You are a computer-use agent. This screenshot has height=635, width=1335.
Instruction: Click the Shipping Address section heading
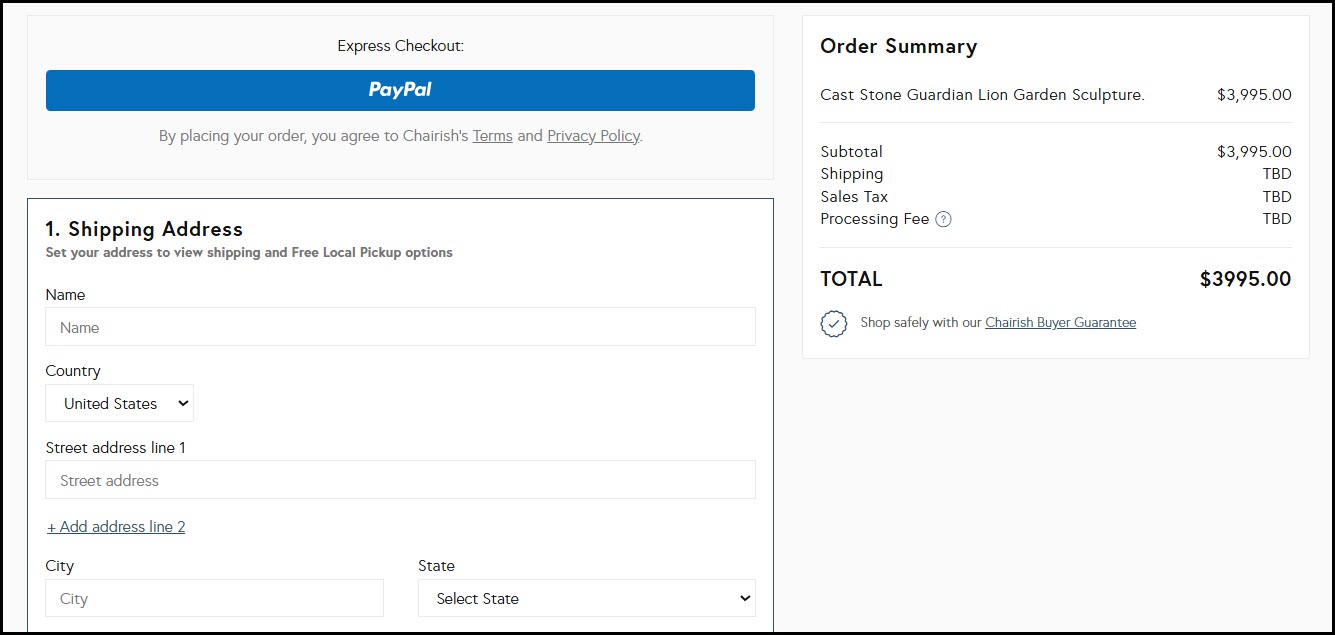click(144, 229)
